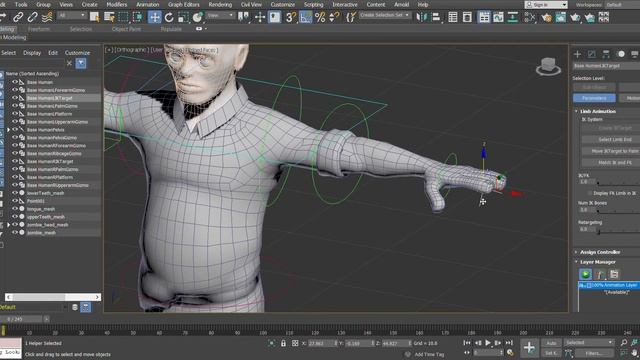Expand zombie_head_mesh tree node
The height and width of the screenshot is (360, 640).
pos(8,225)
